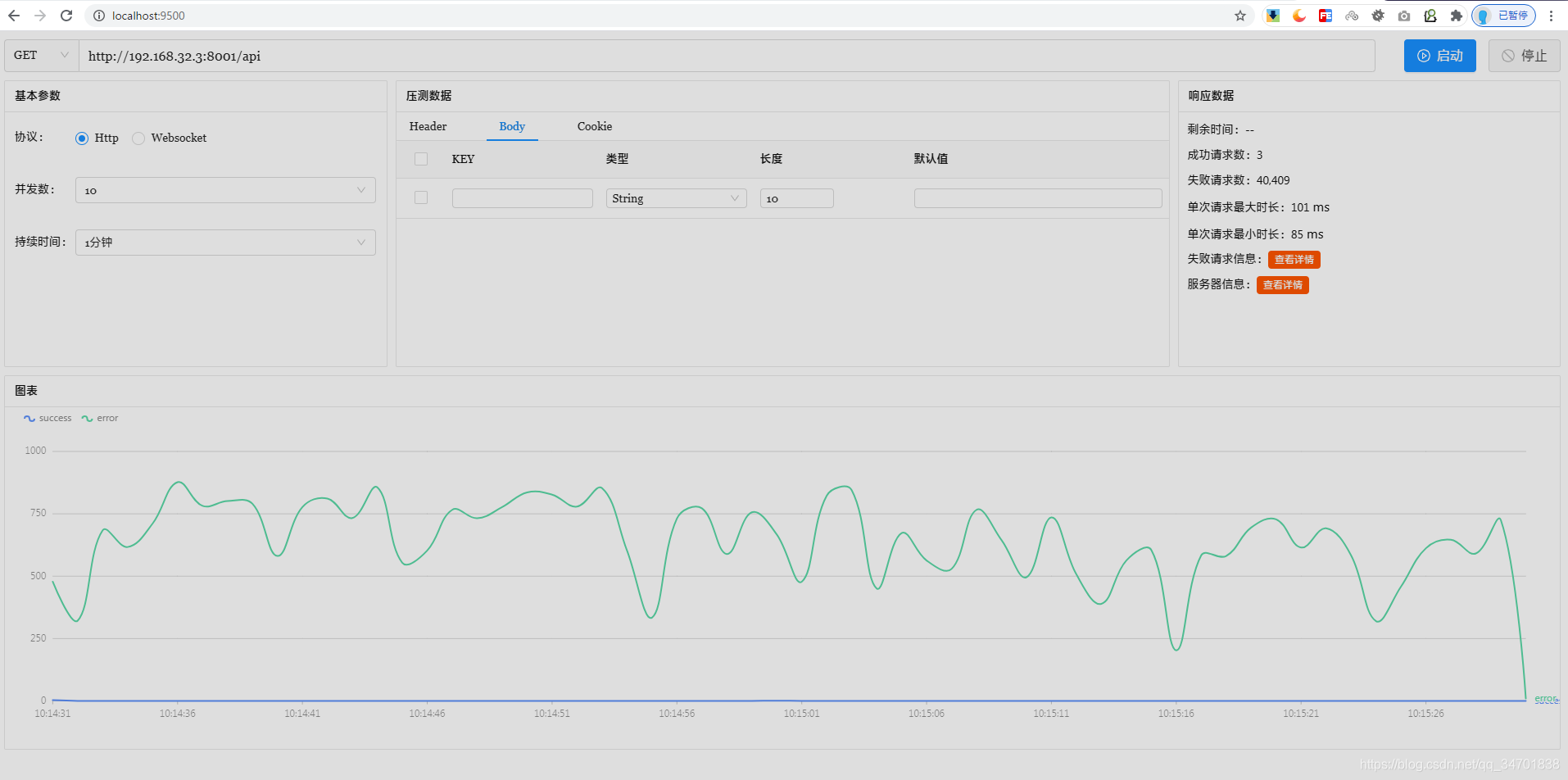
Task: Click the crescent moon extension icon
Action: coord(1299,16)
